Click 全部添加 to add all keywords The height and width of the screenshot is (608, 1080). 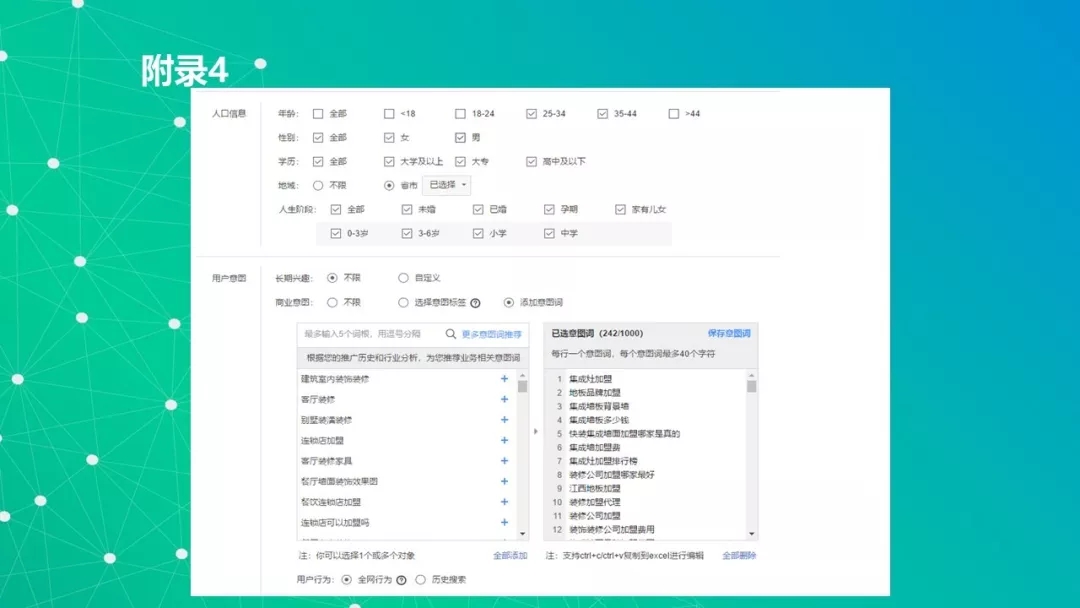[509, 555]
